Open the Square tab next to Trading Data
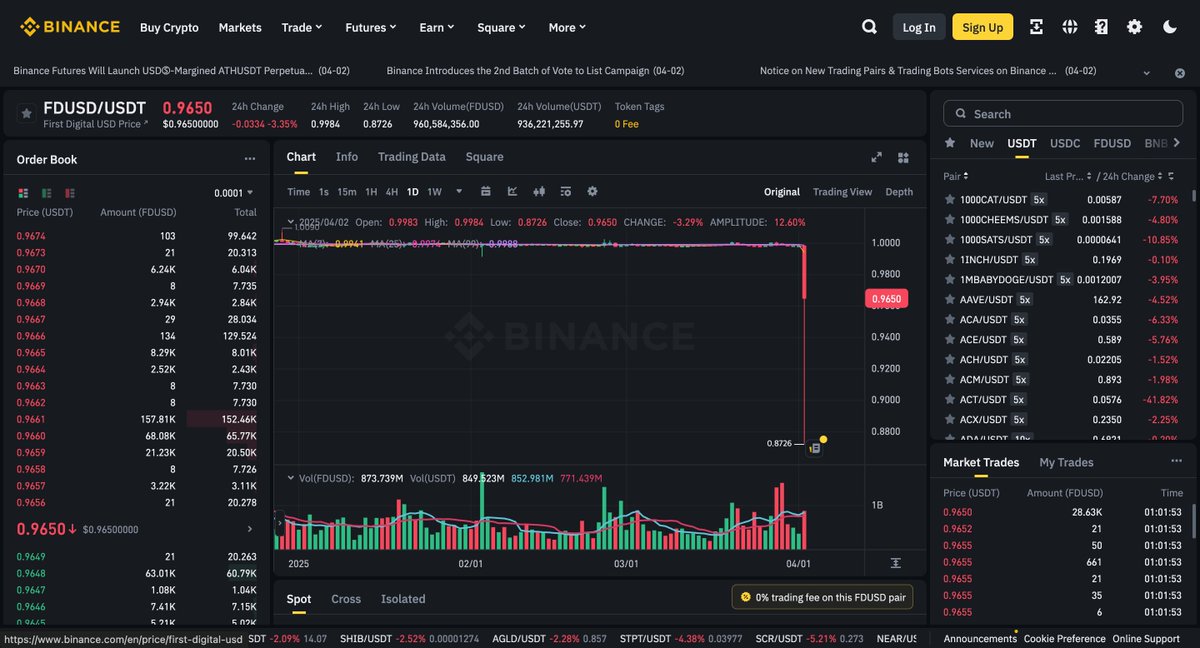Viewport: 1200px width, 648px height. pyautogui.click(x=485, y=157)
